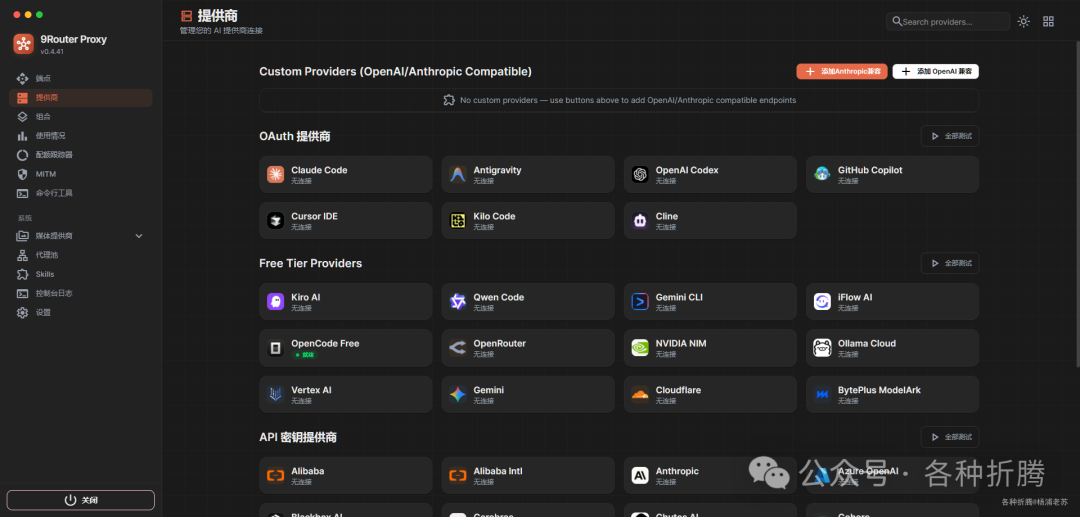The height and width of the screenshot is (517, 1080).
Task: Run 全部测试 for API 密钥提供商
Action: [x=950, y=437]
